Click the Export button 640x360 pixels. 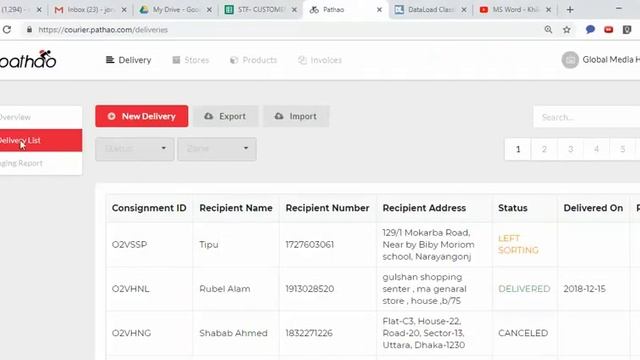(226, 116)
